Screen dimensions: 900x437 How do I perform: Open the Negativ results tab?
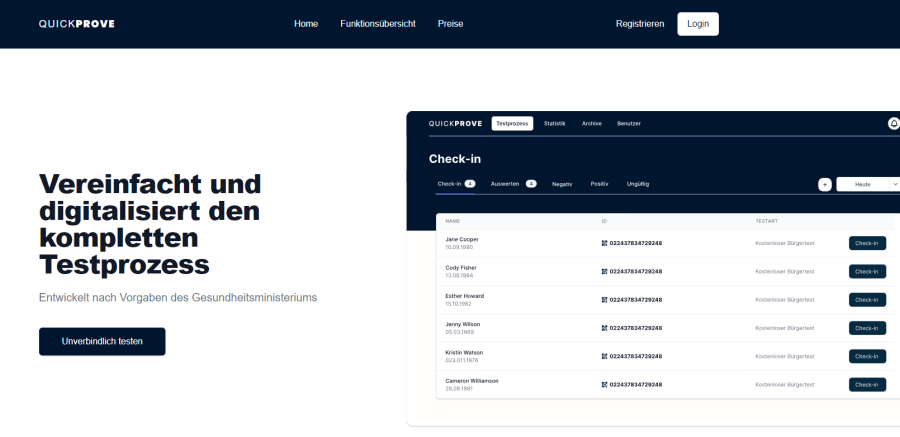point(562,184)
